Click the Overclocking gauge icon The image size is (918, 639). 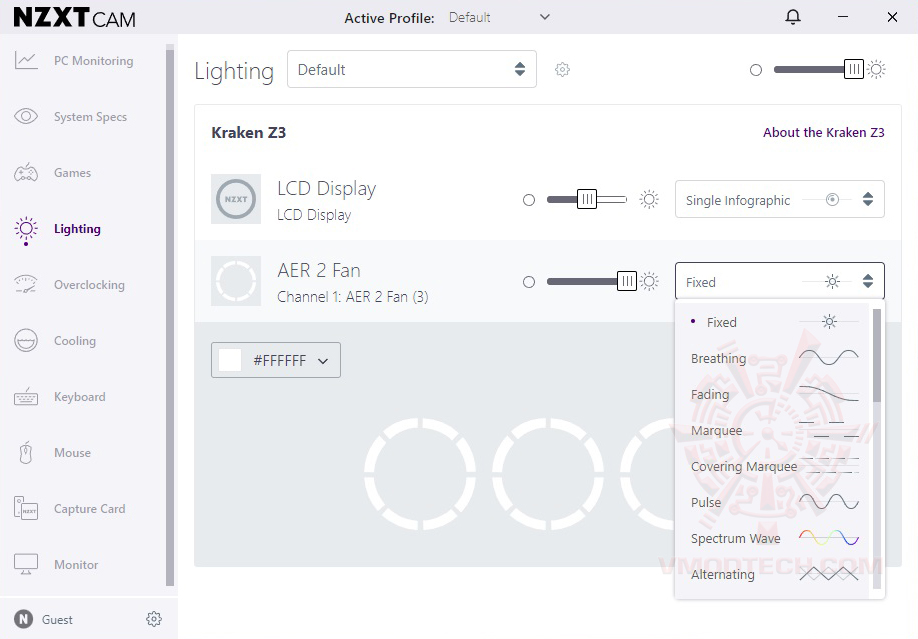26,285
